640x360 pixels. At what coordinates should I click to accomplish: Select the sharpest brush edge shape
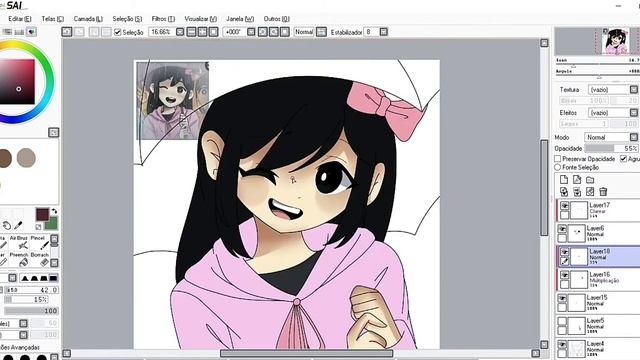tap(25, 278)
